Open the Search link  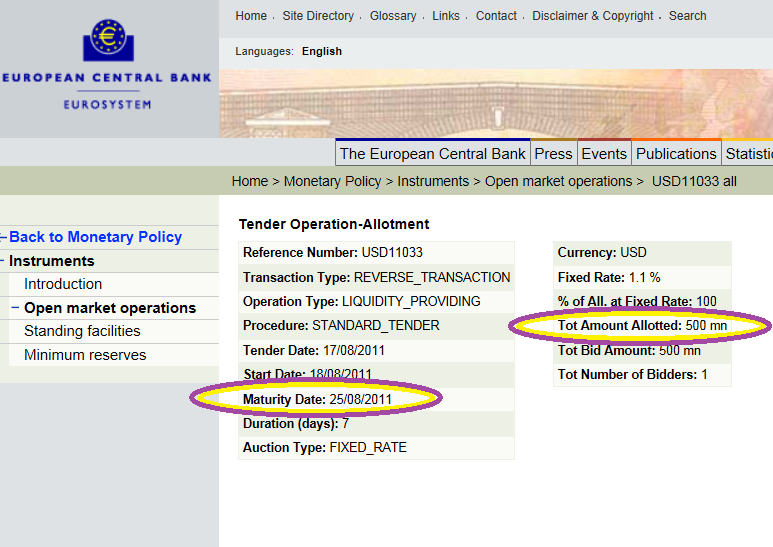coord(687,16)
